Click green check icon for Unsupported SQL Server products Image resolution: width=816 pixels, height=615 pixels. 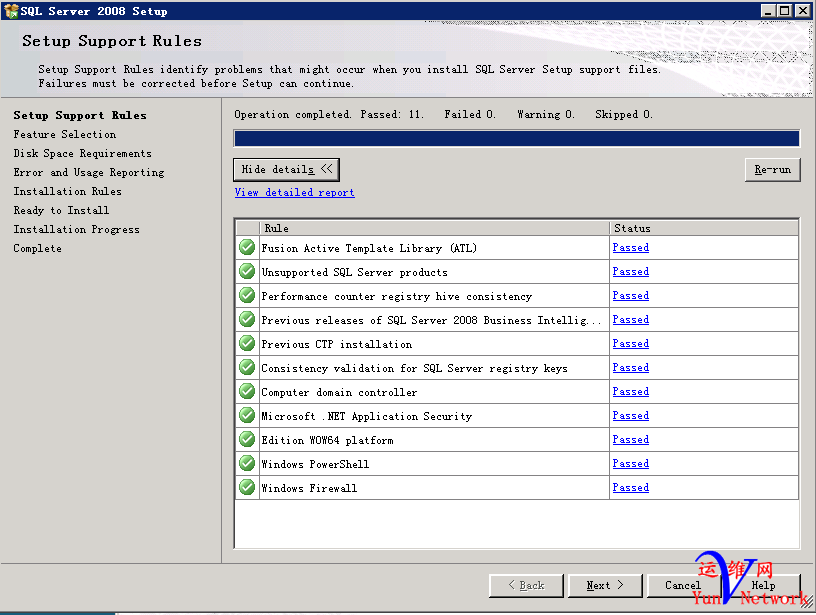click(x=247, y=271)
